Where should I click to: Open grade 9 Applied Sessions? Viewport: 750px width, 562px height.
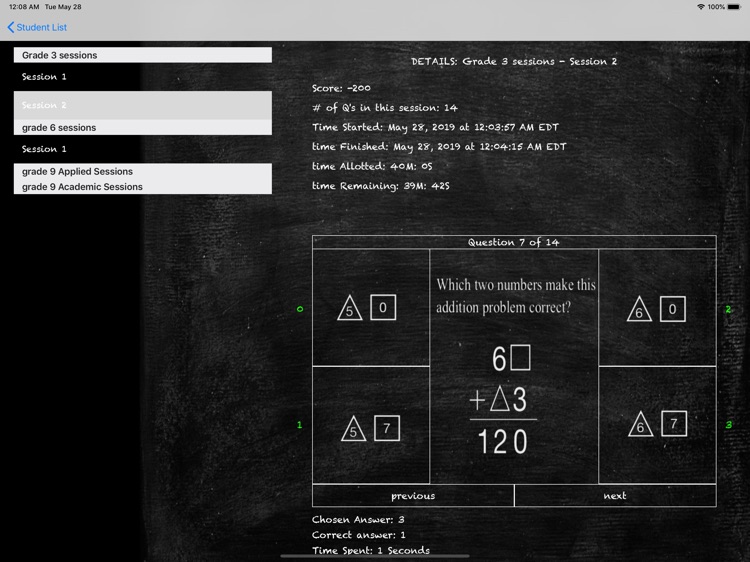tap(143, 171)
